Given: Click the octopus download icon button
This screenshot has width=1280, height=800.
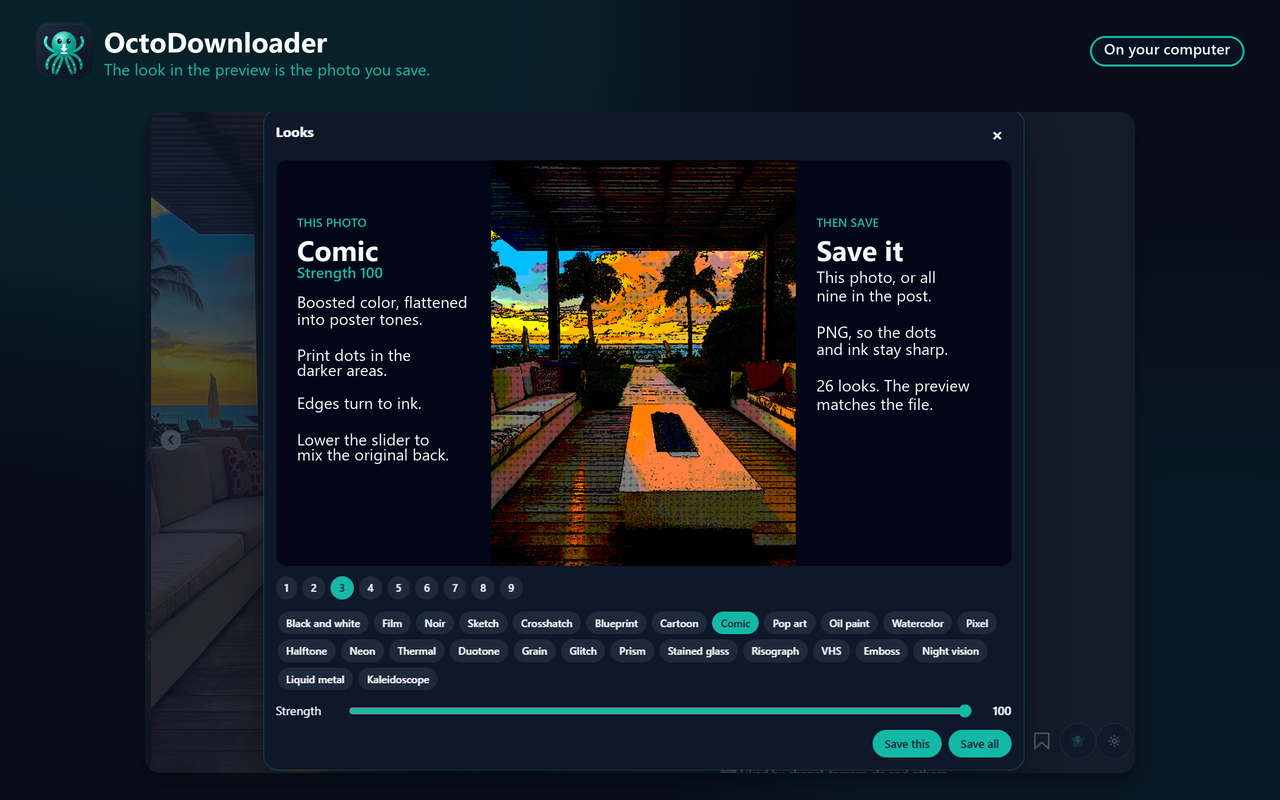Looking at the screenshot, I should (x=1077, y=741).
